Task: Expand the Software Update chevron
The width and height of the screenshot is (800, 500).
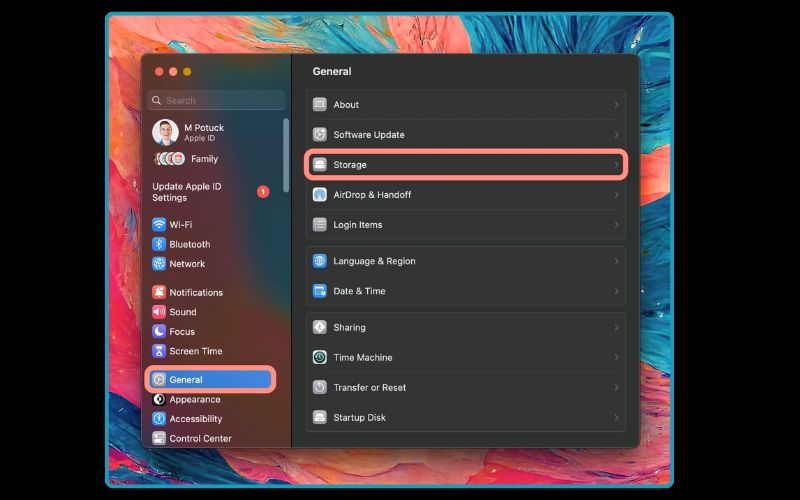Action: [616, 135]
